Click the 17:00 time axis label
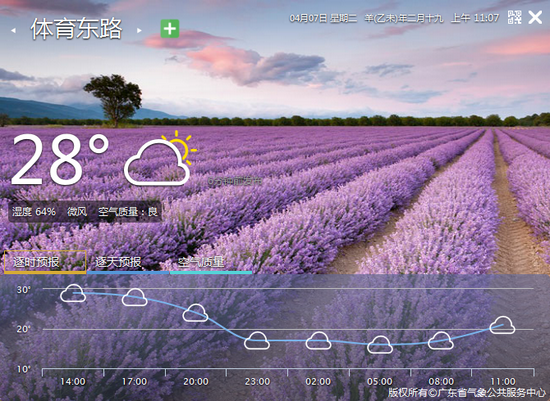This screenshot has height=401, width=550. [x=134, y=381]
